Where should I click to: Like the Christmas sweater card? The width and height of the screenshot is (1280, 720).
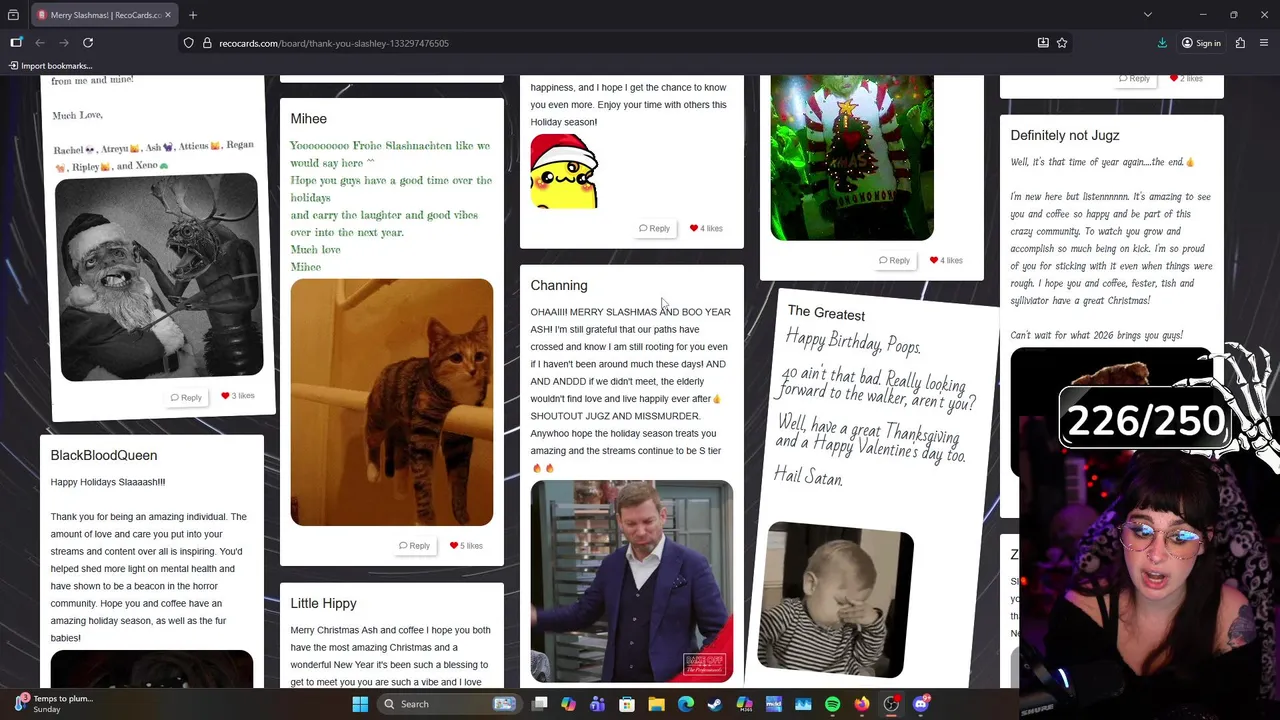[946, 261]
